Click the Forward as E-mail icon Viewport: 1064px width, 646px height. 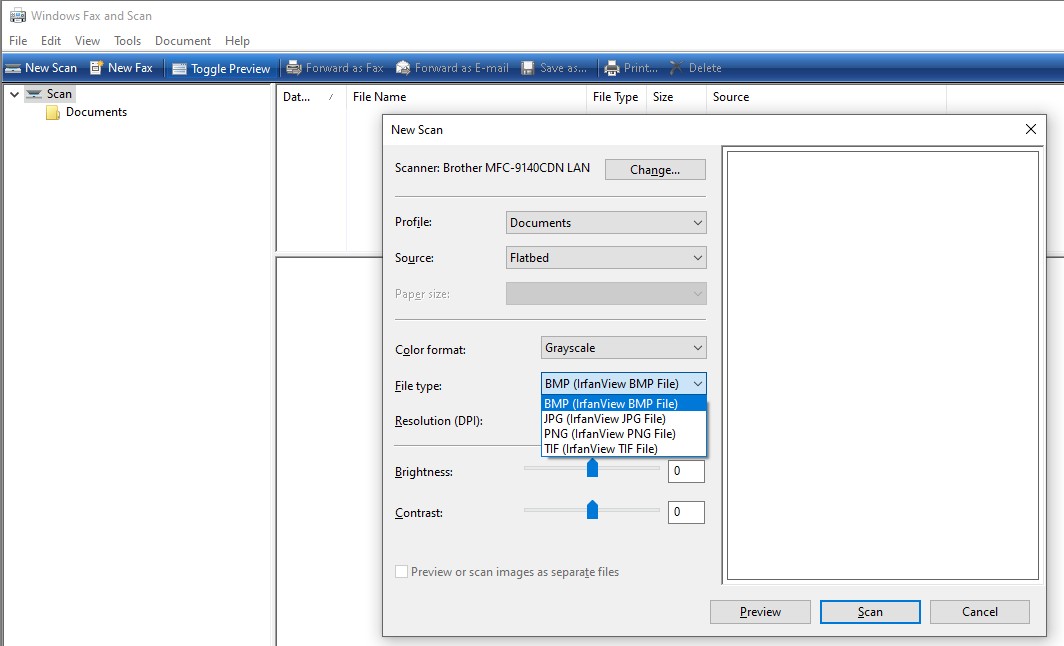pos(403,68)
